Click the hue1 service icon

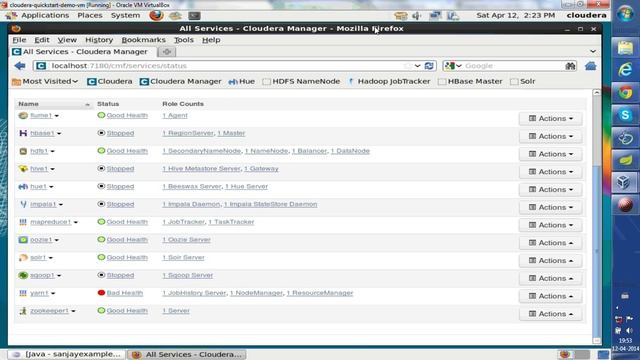click(x=23, y=187)
